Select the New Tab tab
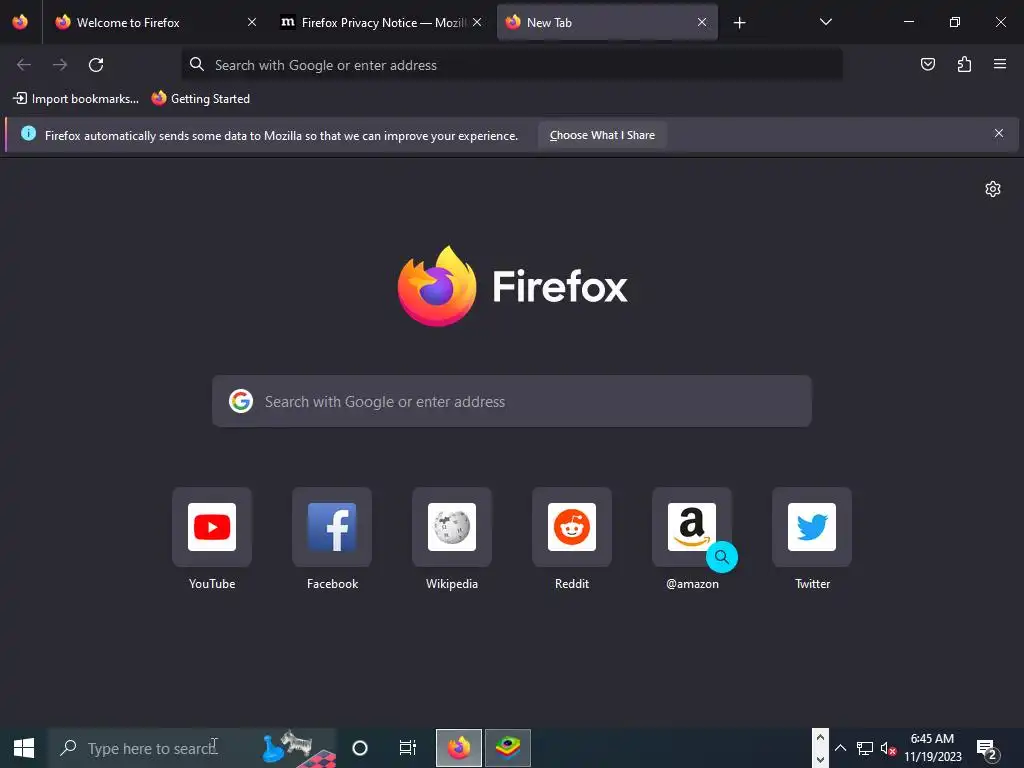 (607, 22)
